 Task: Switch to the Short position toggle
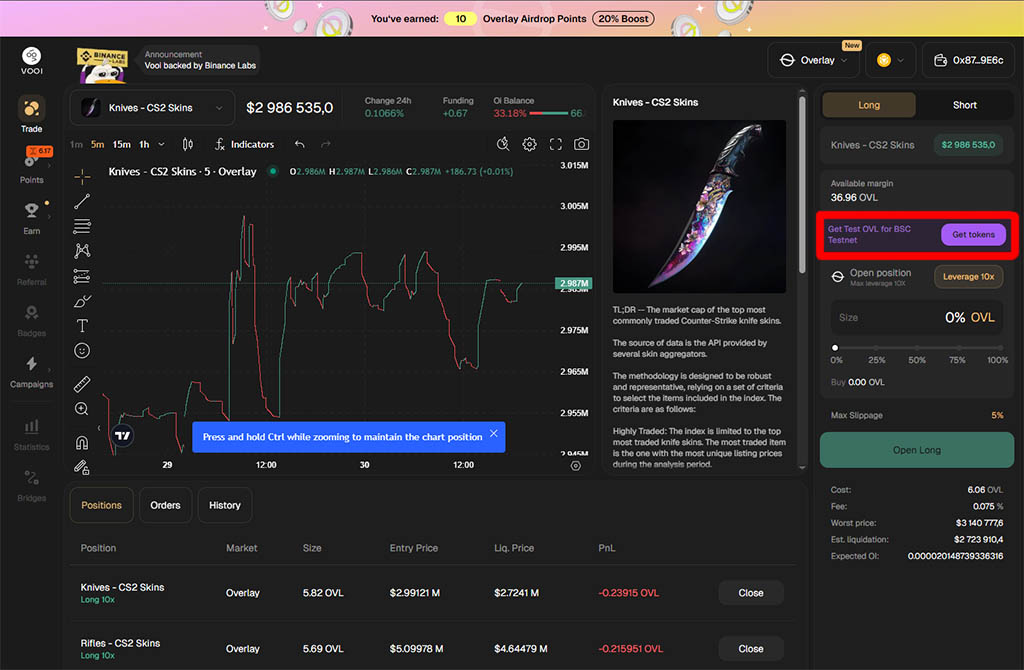pos(965,105)
